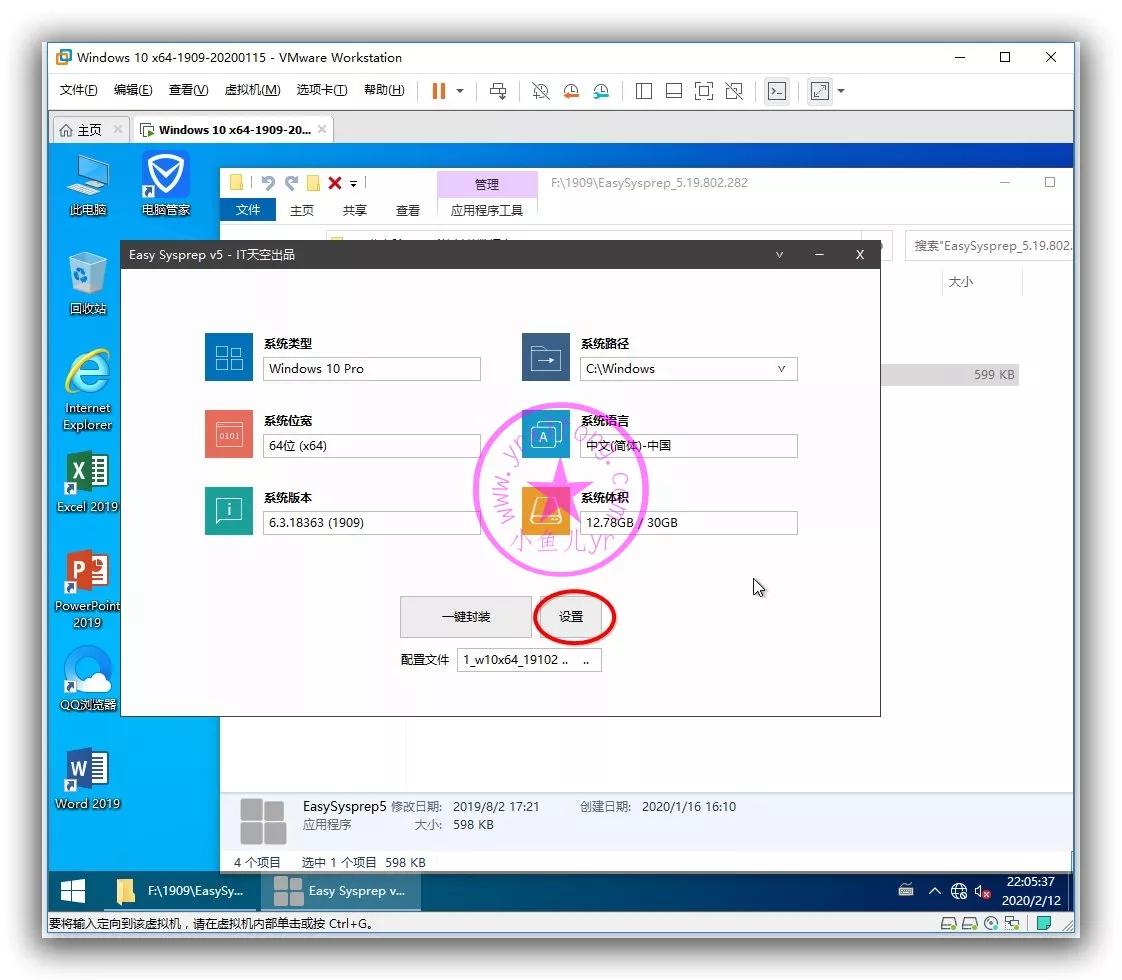Switch to the 主页 tab in VMware
This screenshot has width=1122, height=980.
point(82,130)
